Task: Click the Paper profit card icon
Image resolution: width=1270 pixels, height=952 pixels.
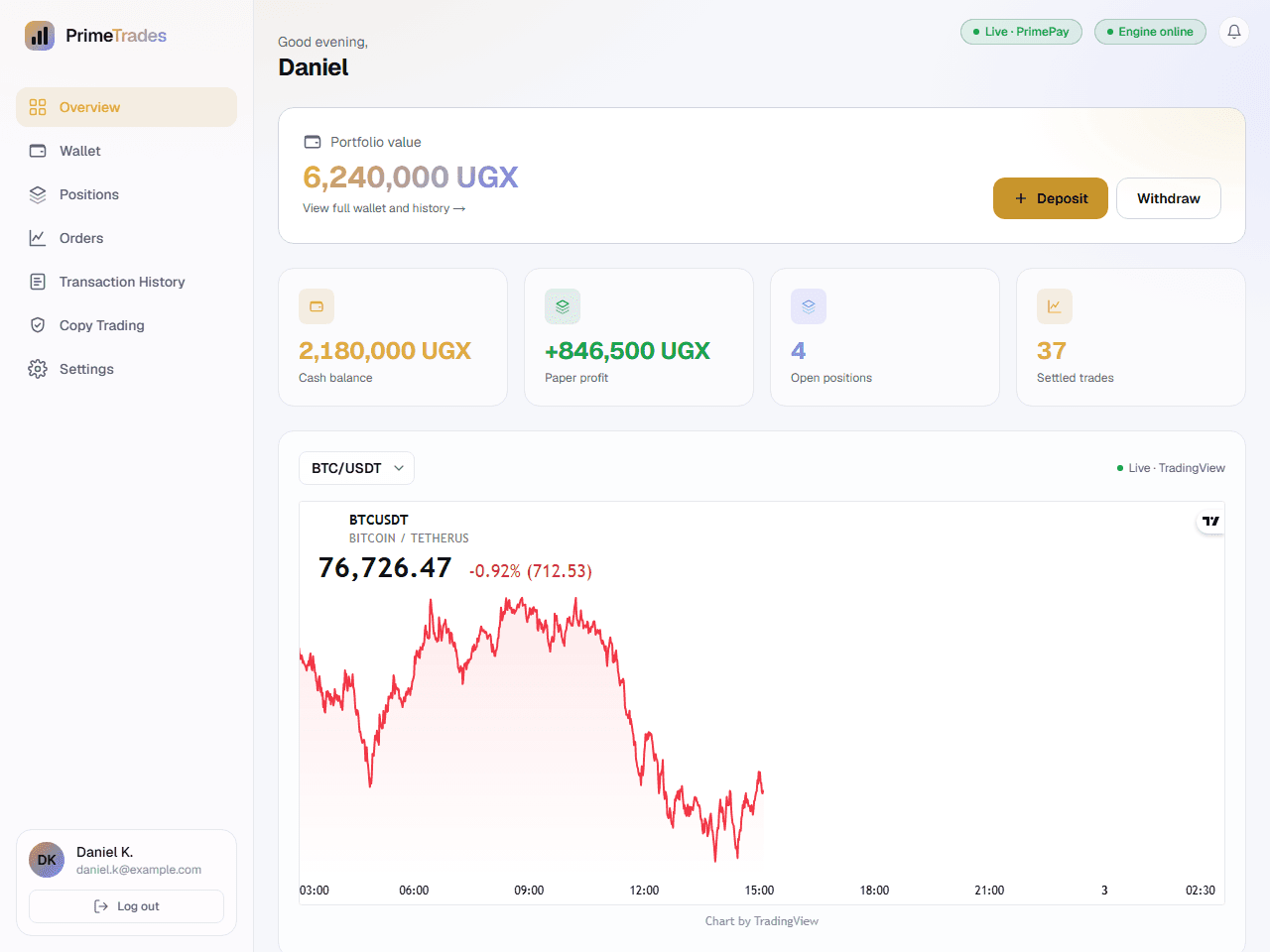Action: 563,306
